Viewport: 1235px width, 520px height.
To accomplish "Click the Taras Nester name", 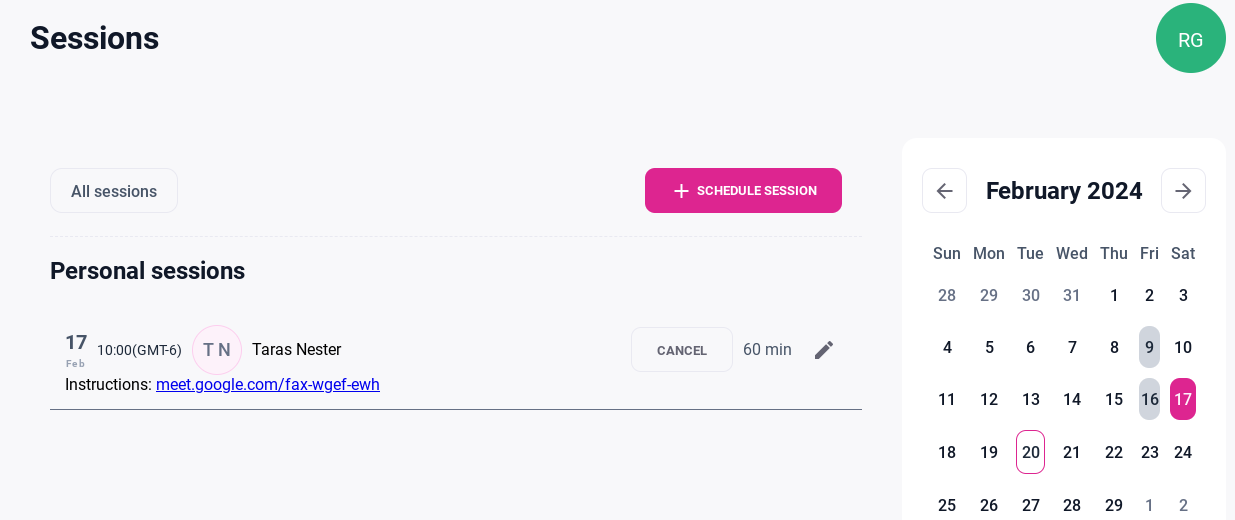I will click(x=296, y=350).
